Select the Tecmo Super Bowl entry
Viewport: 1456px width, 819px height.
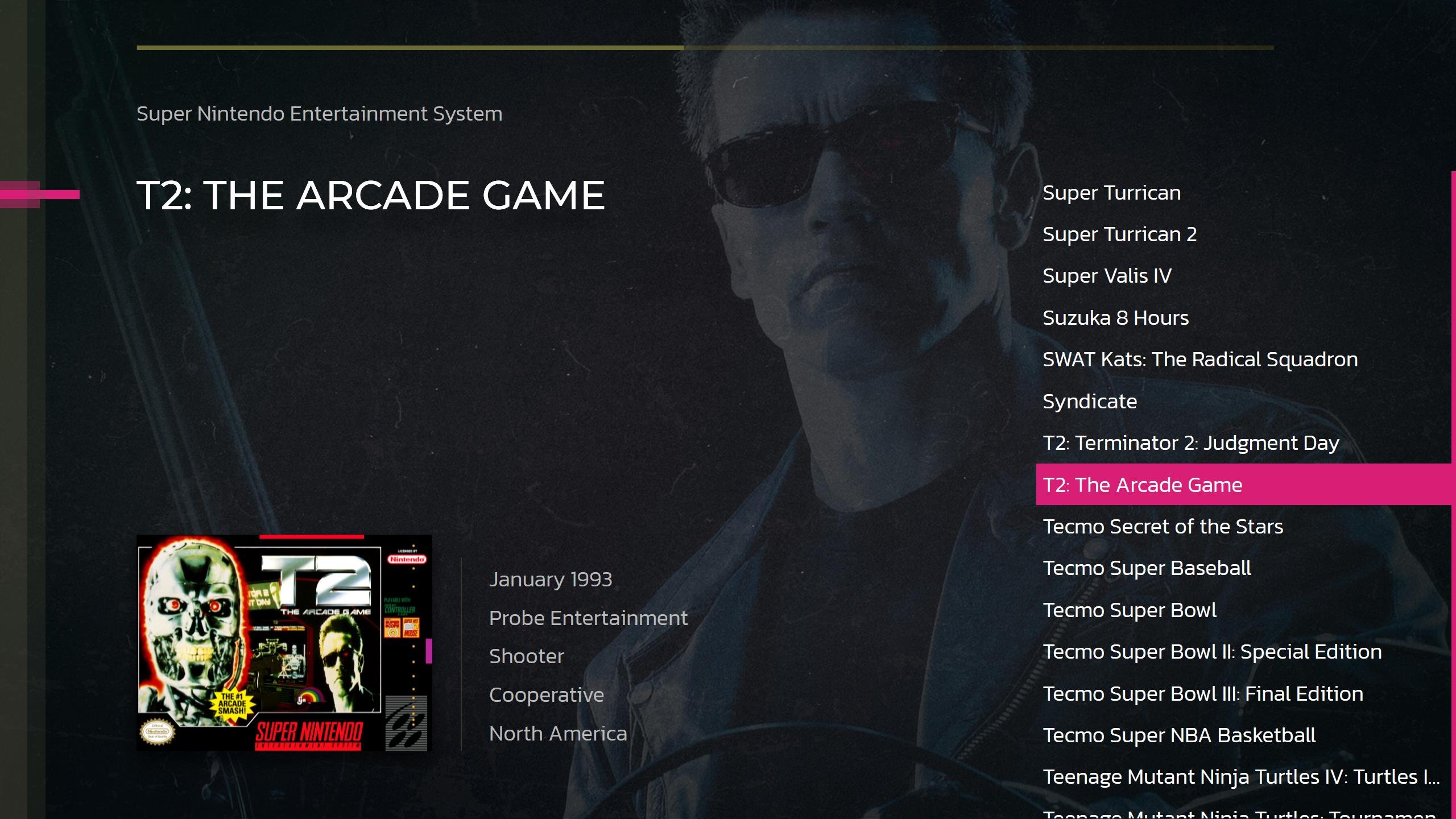click(1130, 610)
